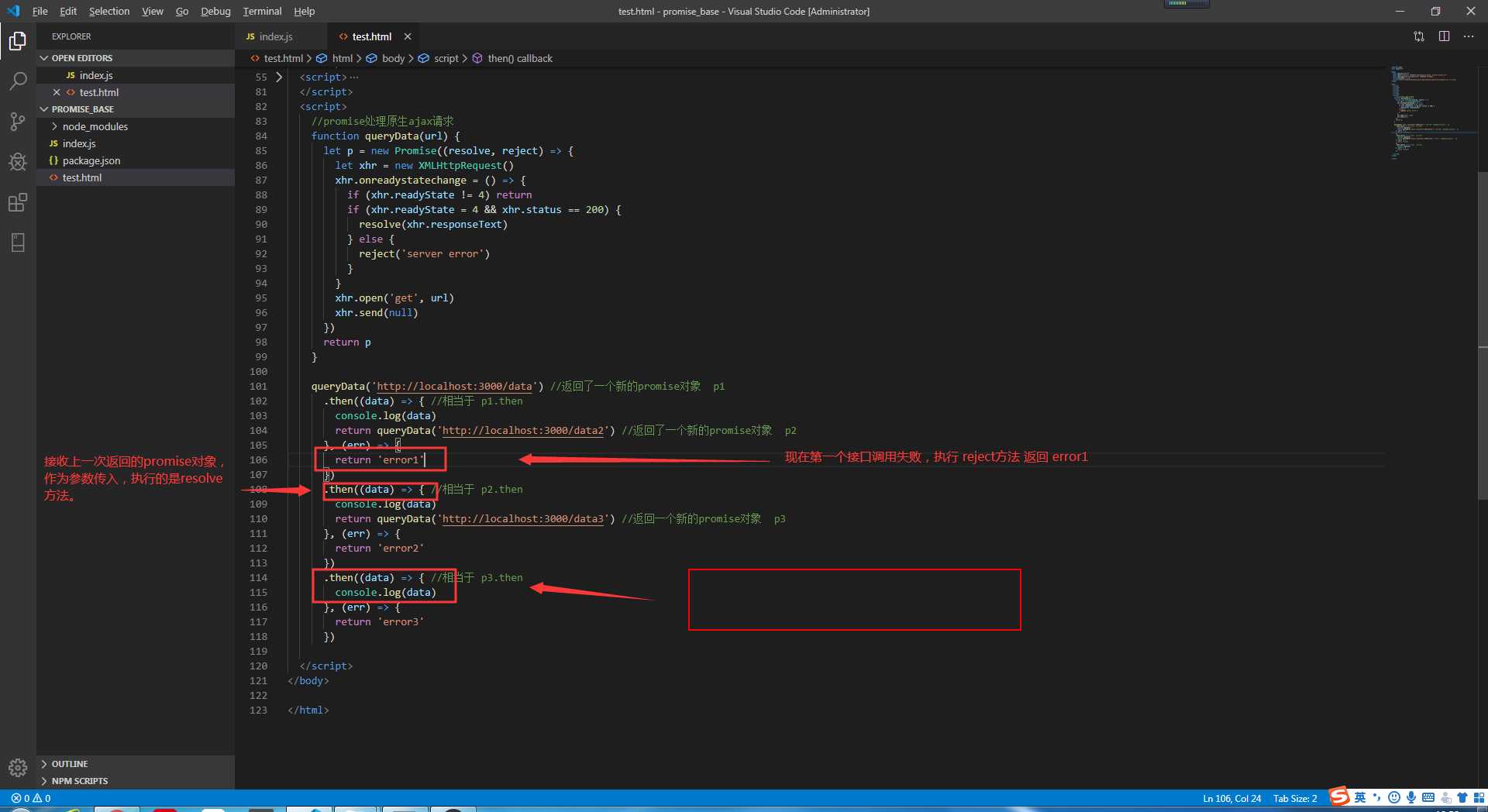Image resolution: width=1488 pixels, height=812 pixels.
Task: Unfold the collapsed script block at line 55
Action: point(279,77)
